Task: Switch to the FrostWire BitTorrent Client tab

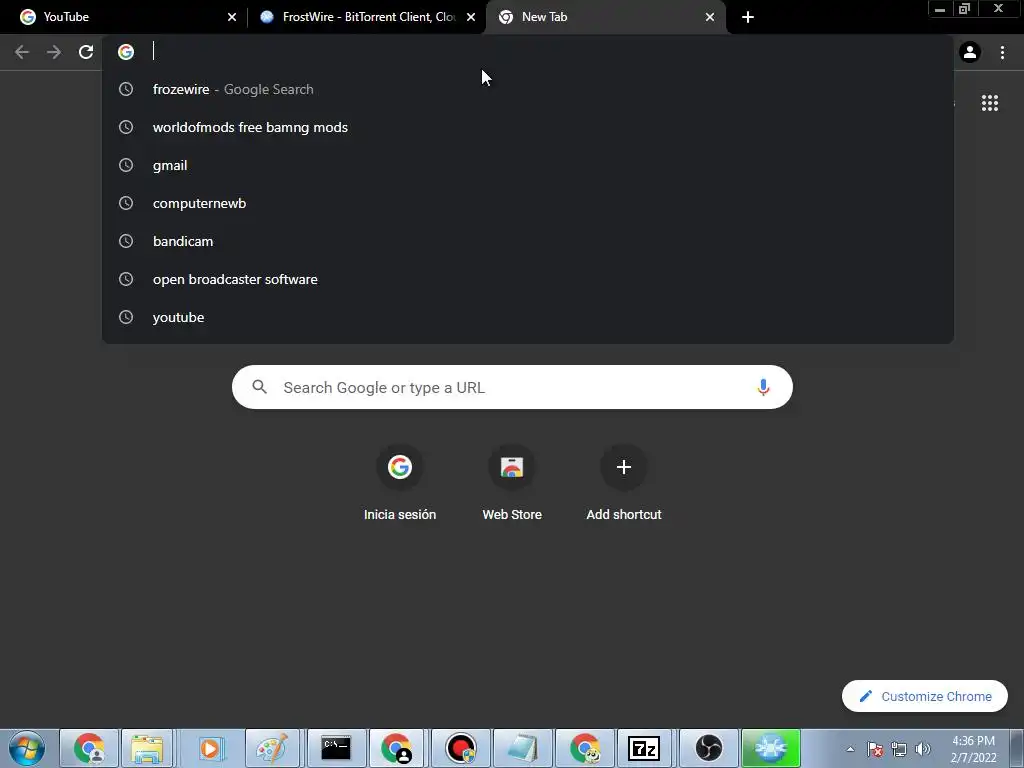Action: tap(366, 17)
